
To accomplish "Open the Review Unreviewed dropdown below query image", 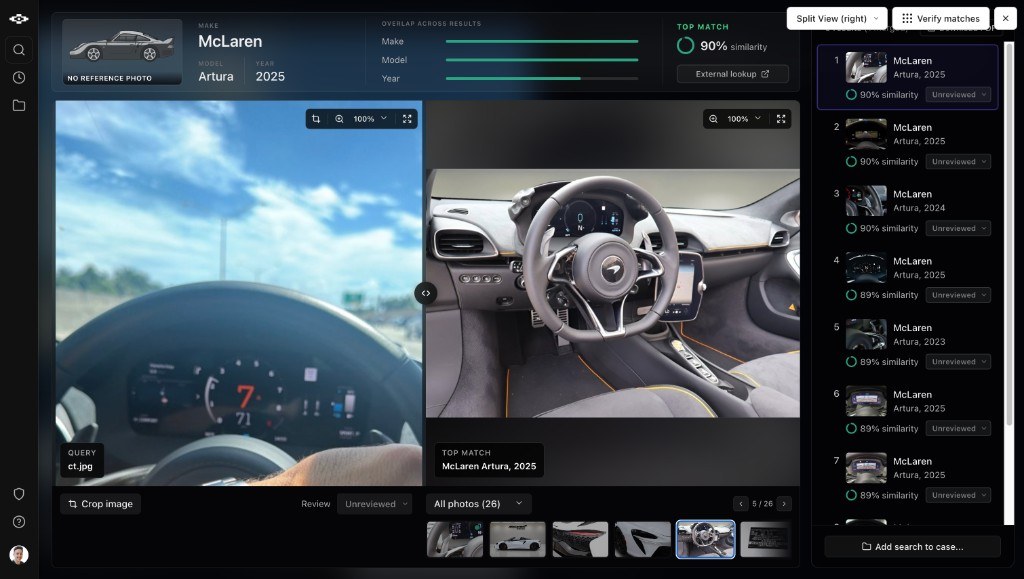I will pyautogui.click(x=375, y=504).
